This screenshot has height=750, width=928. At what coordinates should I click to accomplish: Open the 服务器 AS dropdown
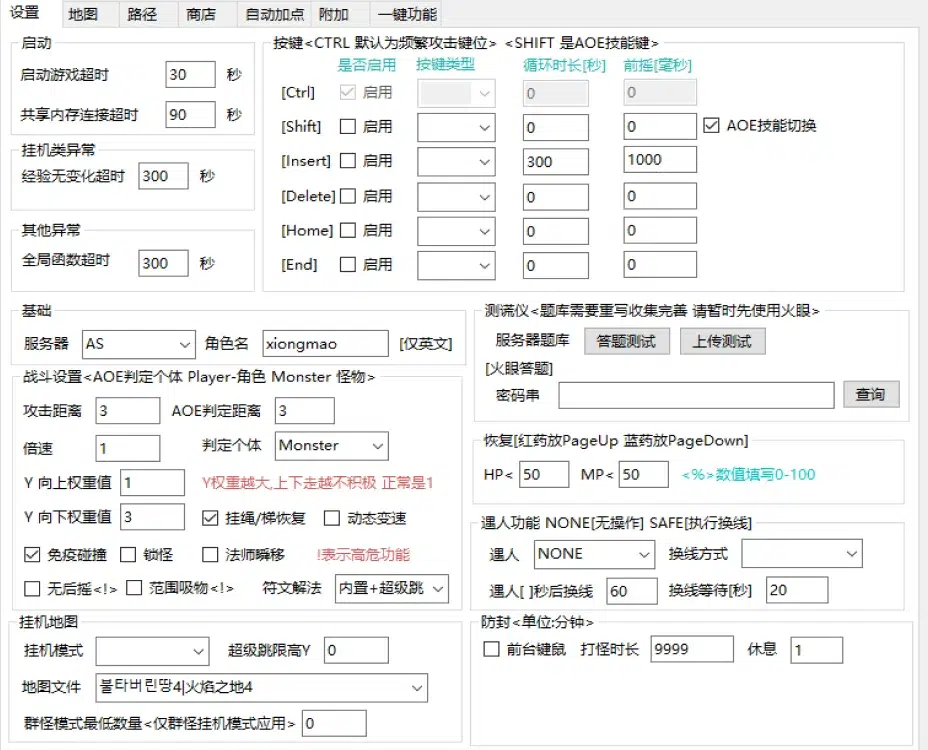138,344
